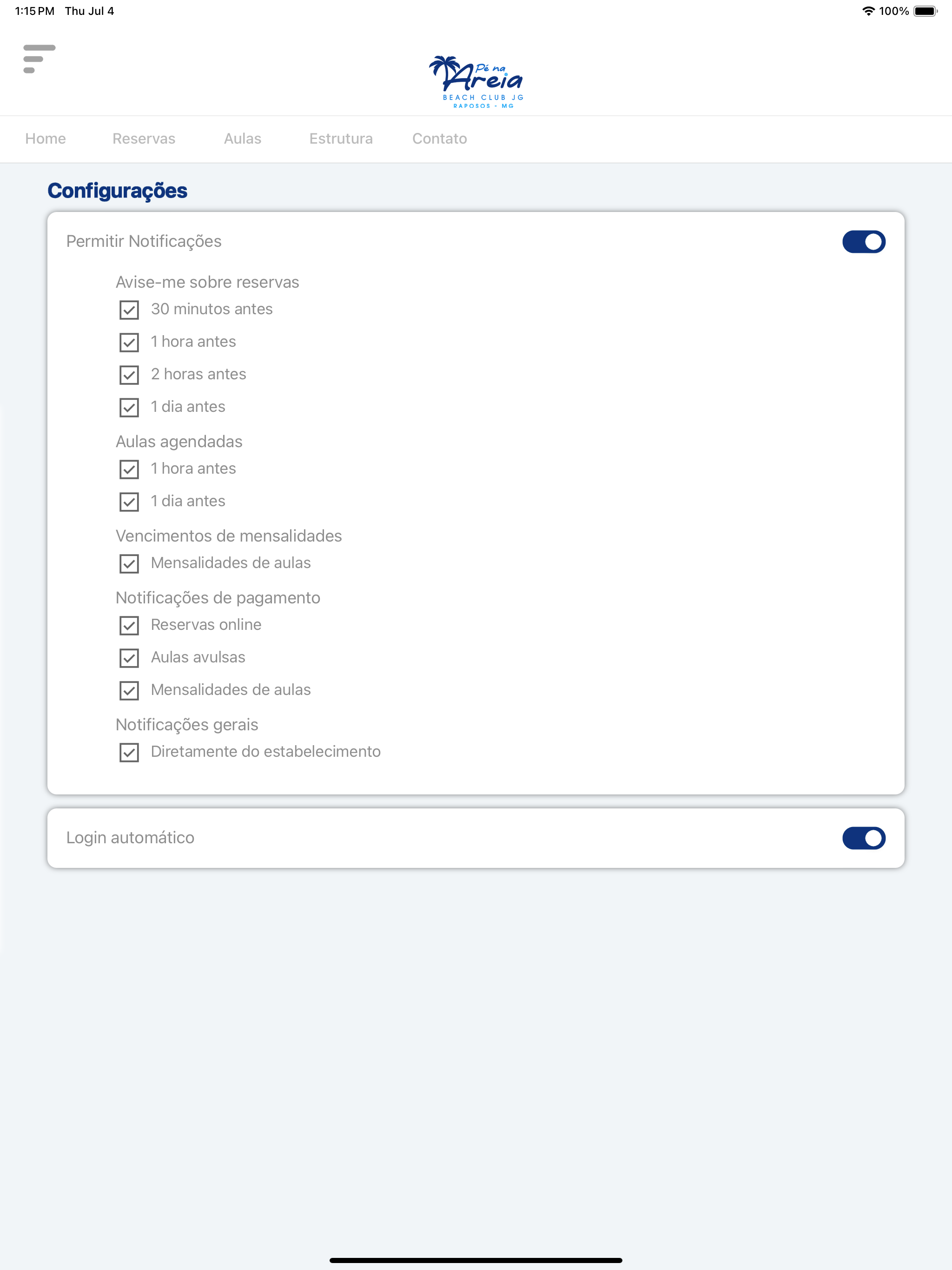Uncheck 2 horas antes checkbox
The height and width of the screenshot is (1270, 952).
[129, 375]
